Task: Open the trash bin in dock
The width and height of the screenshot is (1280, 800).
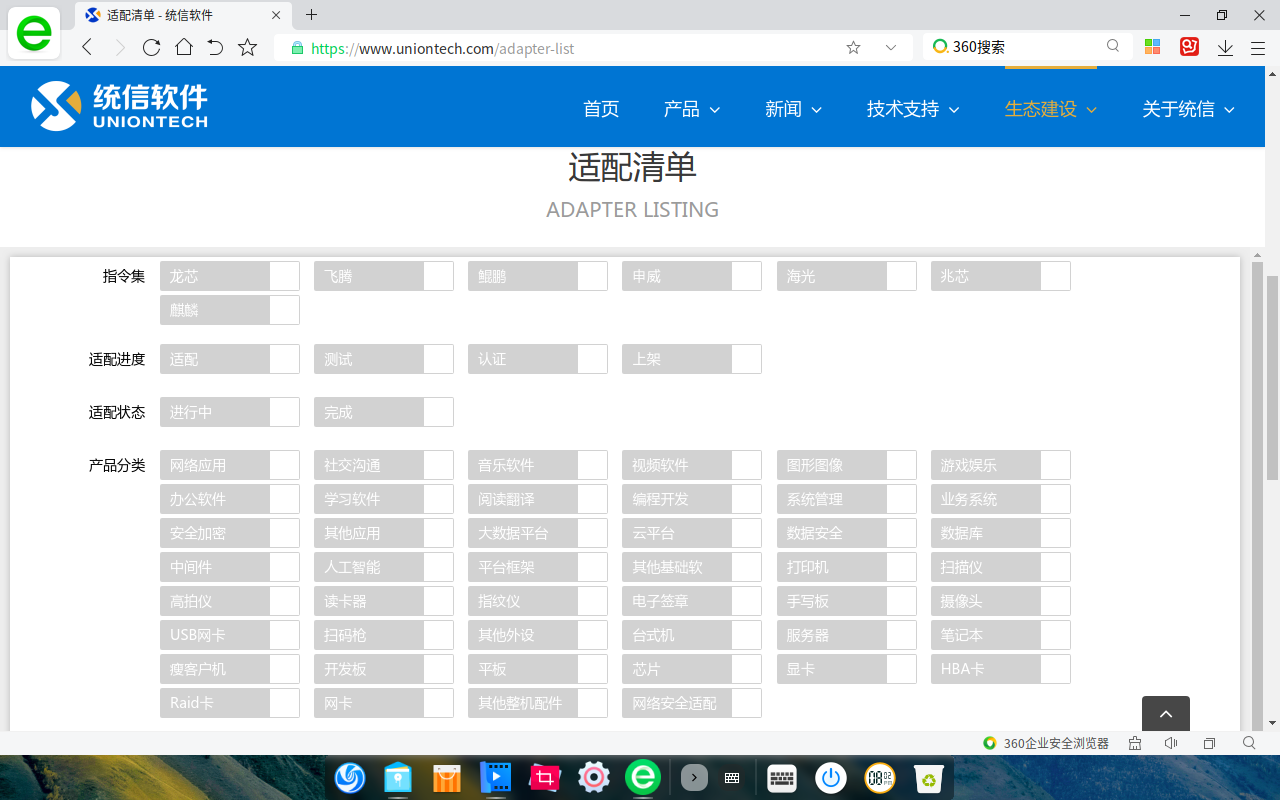Action: [x=929, y=777]
